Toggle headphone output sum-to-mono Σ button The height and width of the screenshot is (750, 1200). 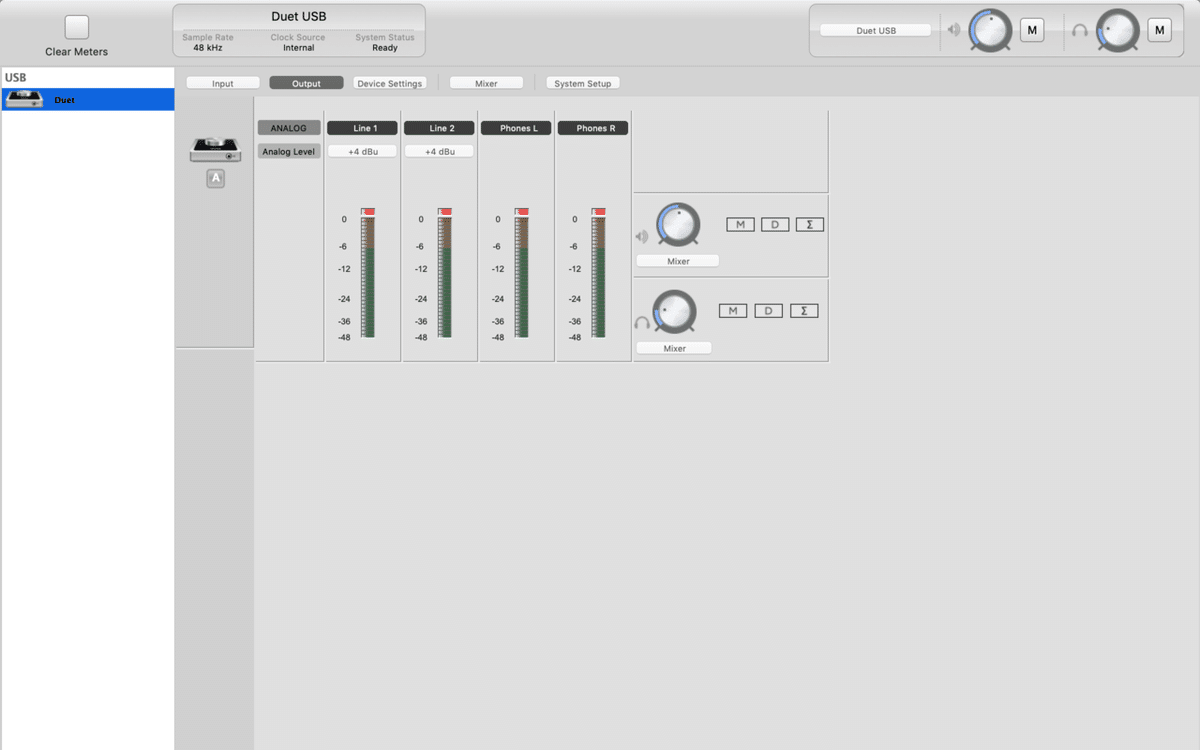click(804, 311)
